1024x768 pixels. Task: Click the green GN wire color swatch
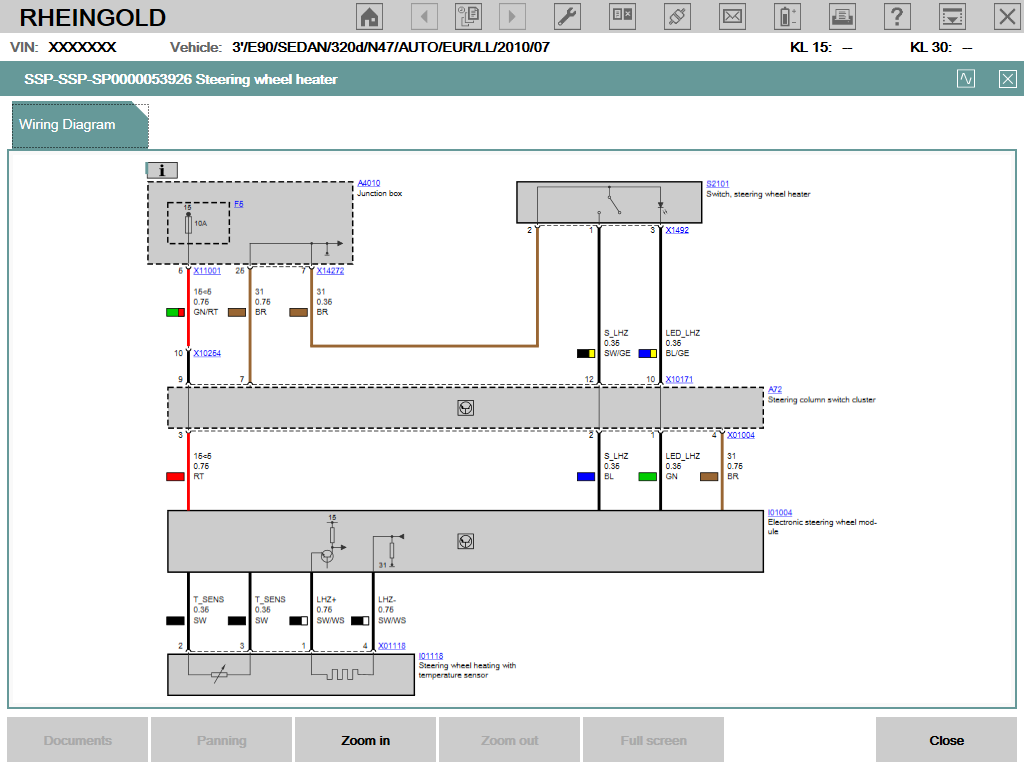(648, 477)
